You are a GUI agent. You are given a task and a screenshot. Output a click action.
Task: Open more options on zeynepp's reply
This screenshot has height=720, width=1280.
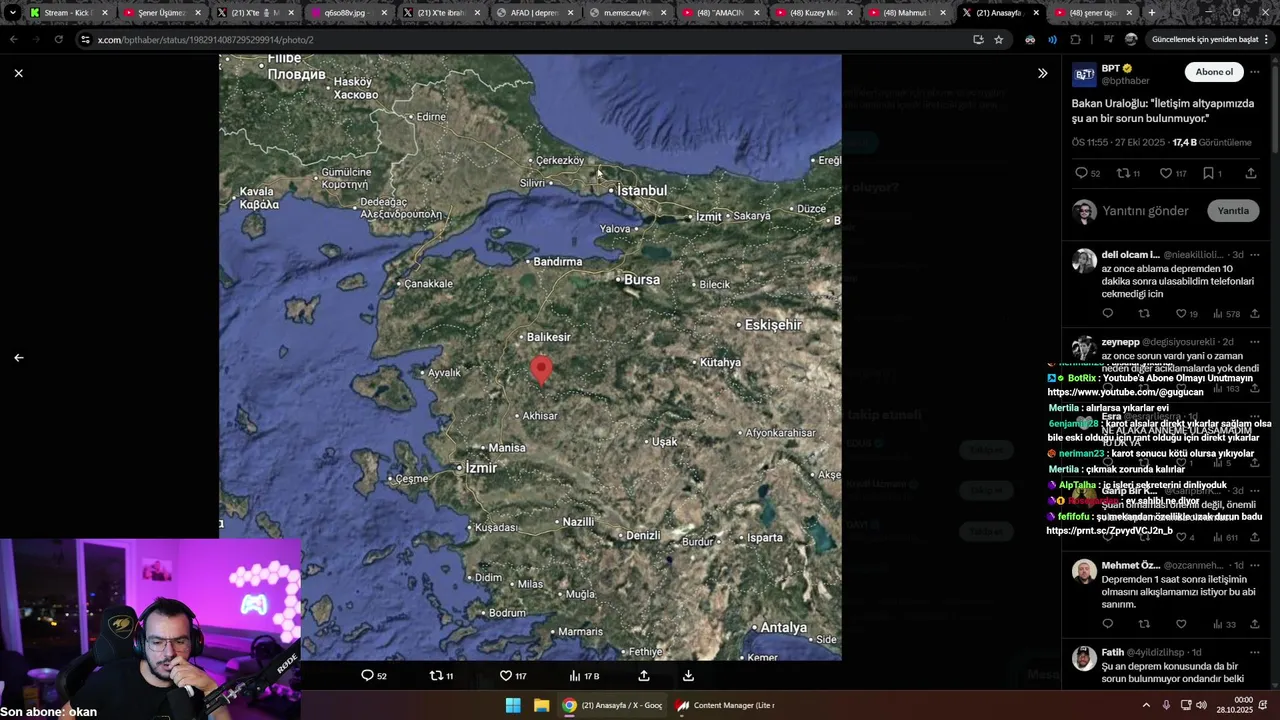tap(1255, 342)
